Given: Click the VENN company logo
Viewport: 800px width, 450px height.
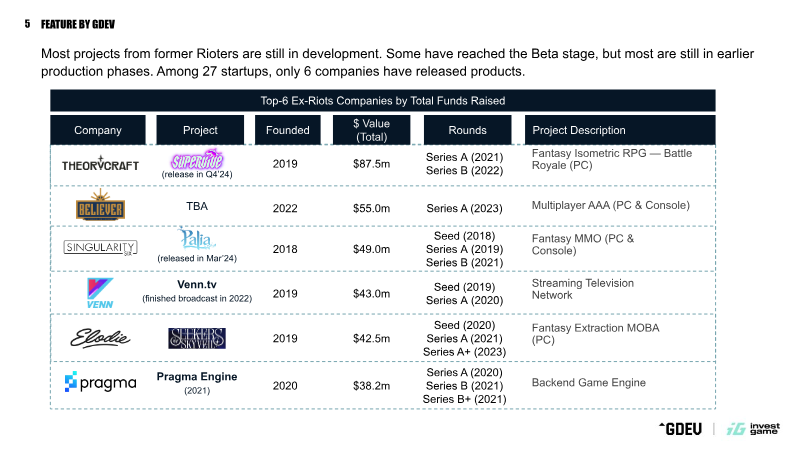Looking at the screenshot, I should coord(100,293).
